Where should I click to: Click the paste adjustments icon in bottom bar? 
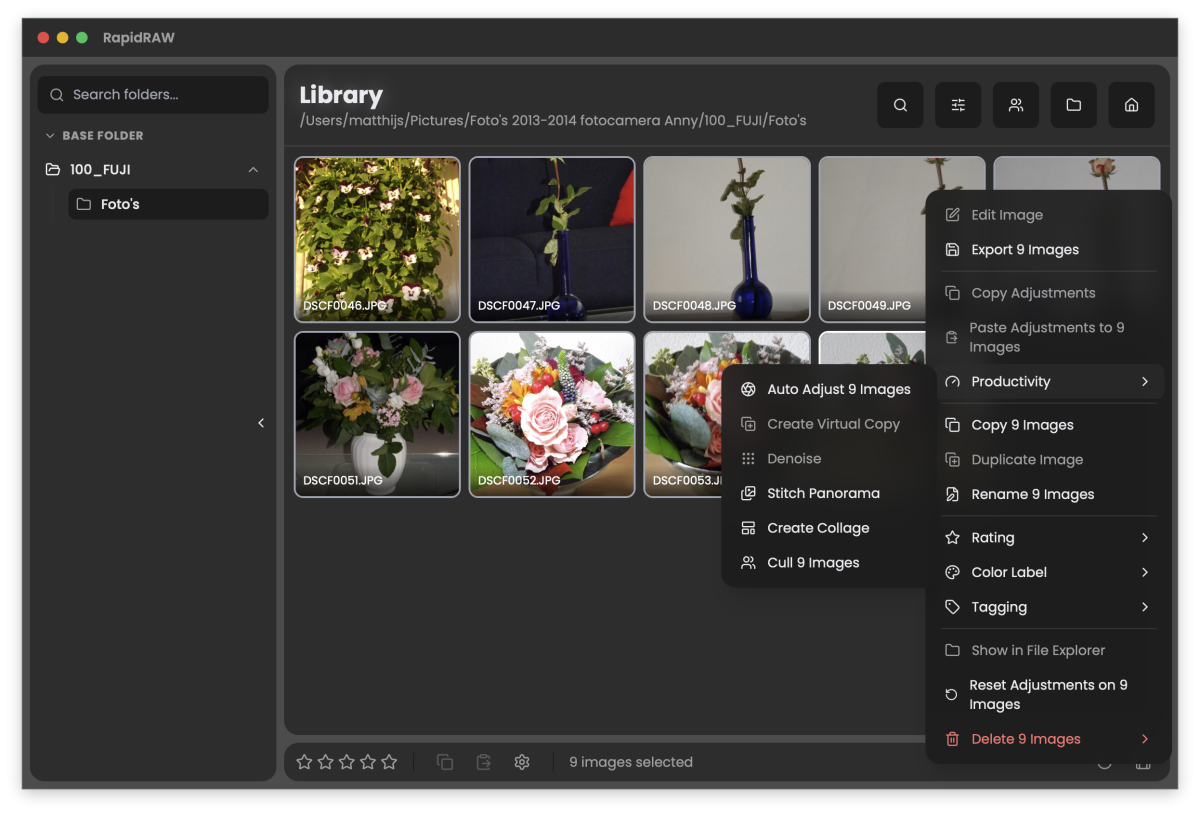pyautogui.click(x=484, y=762)
